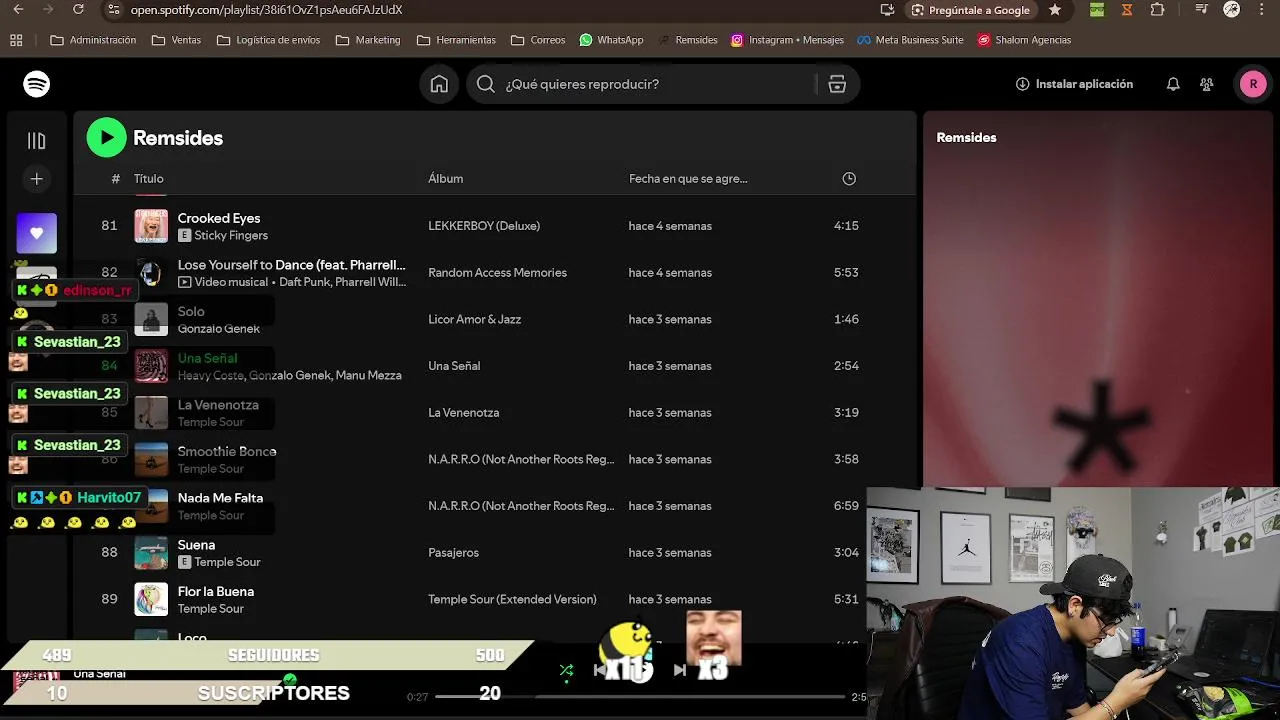Viewport: 1280px width, 720px height.
Task: Skip to next track in player
Action: coord(680,670)
